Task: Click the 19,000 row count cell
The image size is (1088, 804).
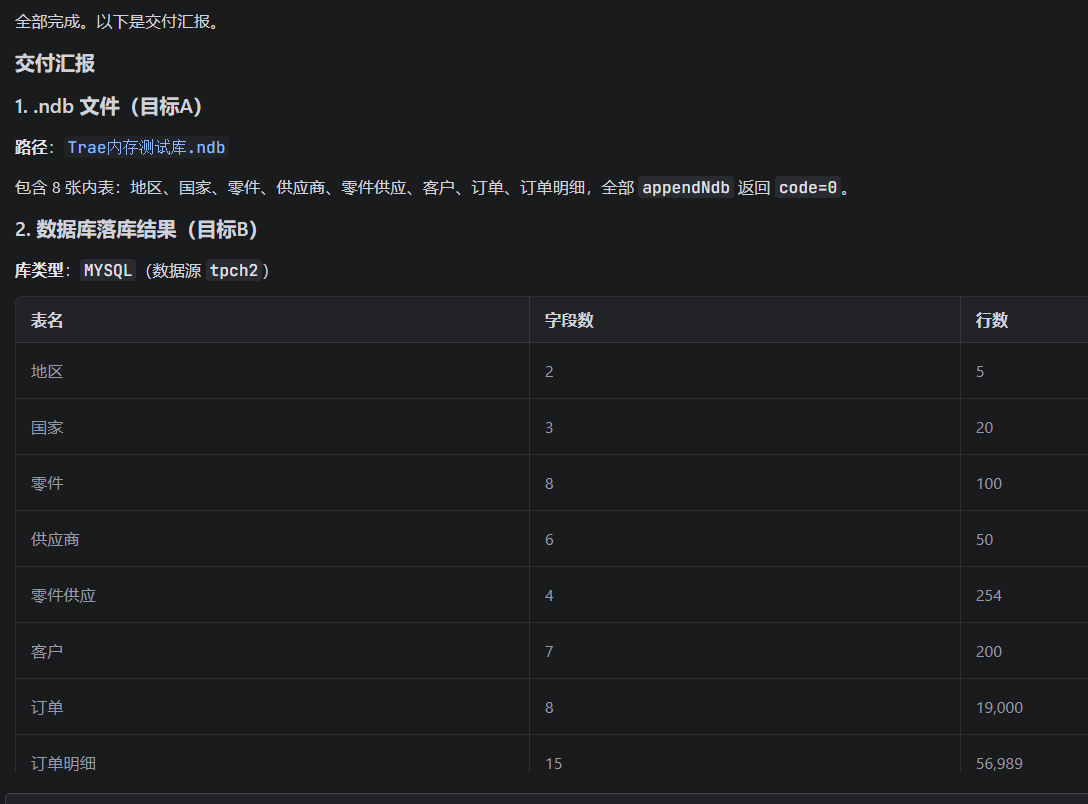Action: coord(999,708)
